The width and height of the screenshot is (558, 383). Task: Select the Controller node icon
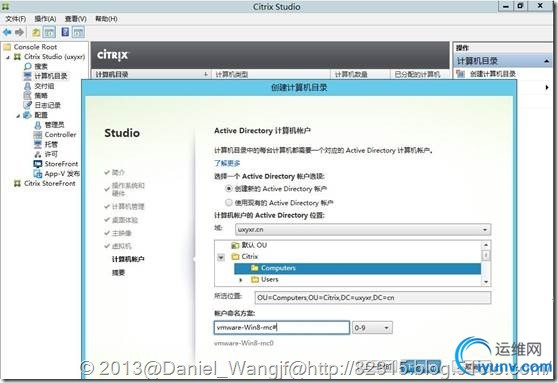click(x=38, y=135)
